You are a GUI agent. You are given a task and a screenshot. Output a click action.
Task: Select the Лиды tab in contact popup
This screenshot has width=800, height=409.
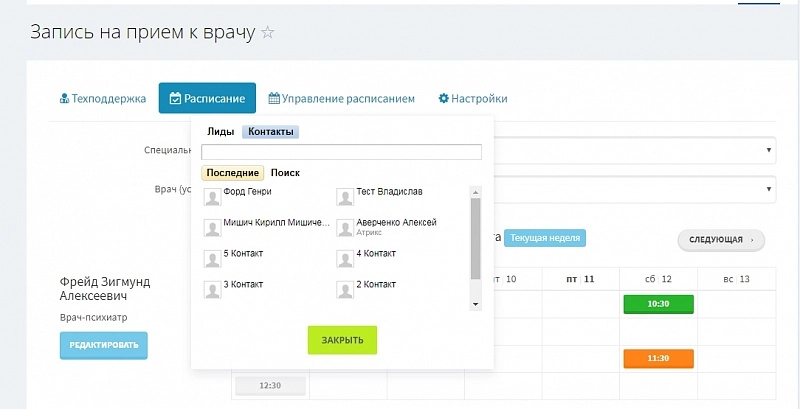click(220, 131)
